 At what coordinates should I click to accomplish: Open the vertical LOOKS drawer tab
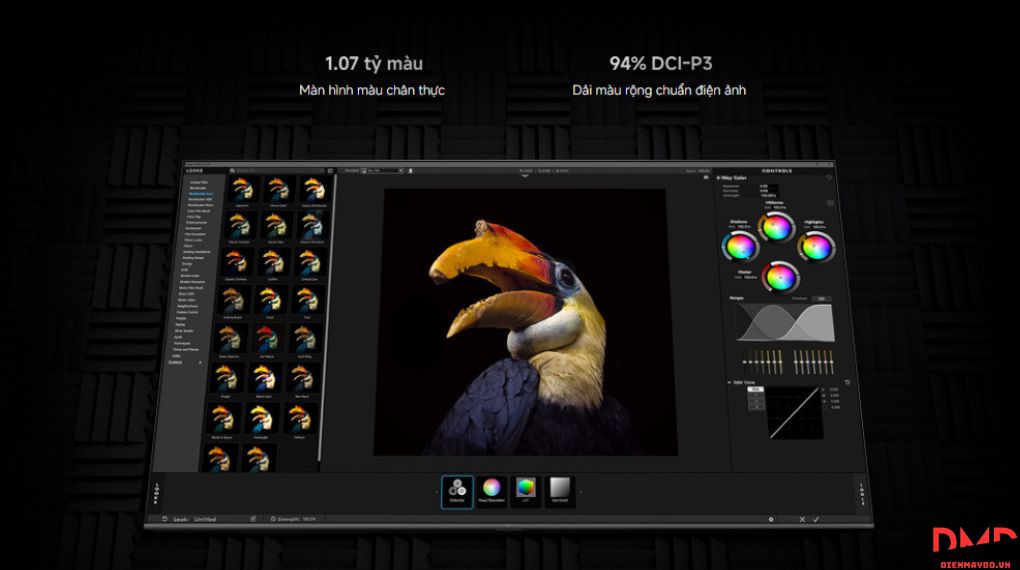click(x=156, y=493)
